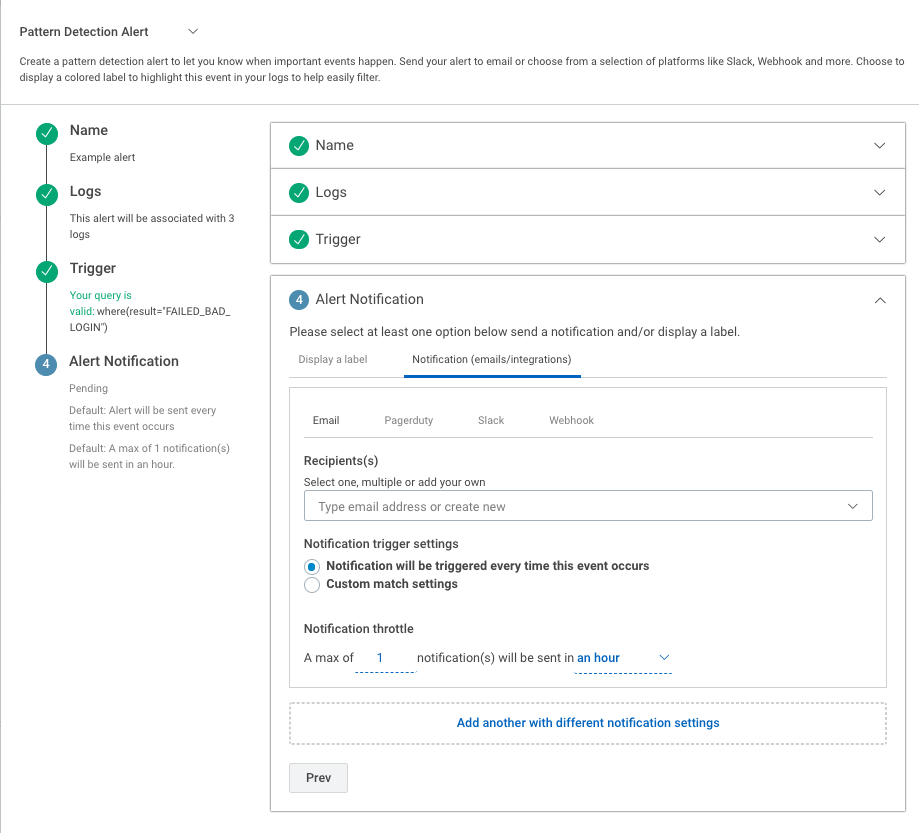Viewport: 919px width, 833px height.
Task: Open the Pattern Detection Alert dropdown
Action: pos(193,32)
